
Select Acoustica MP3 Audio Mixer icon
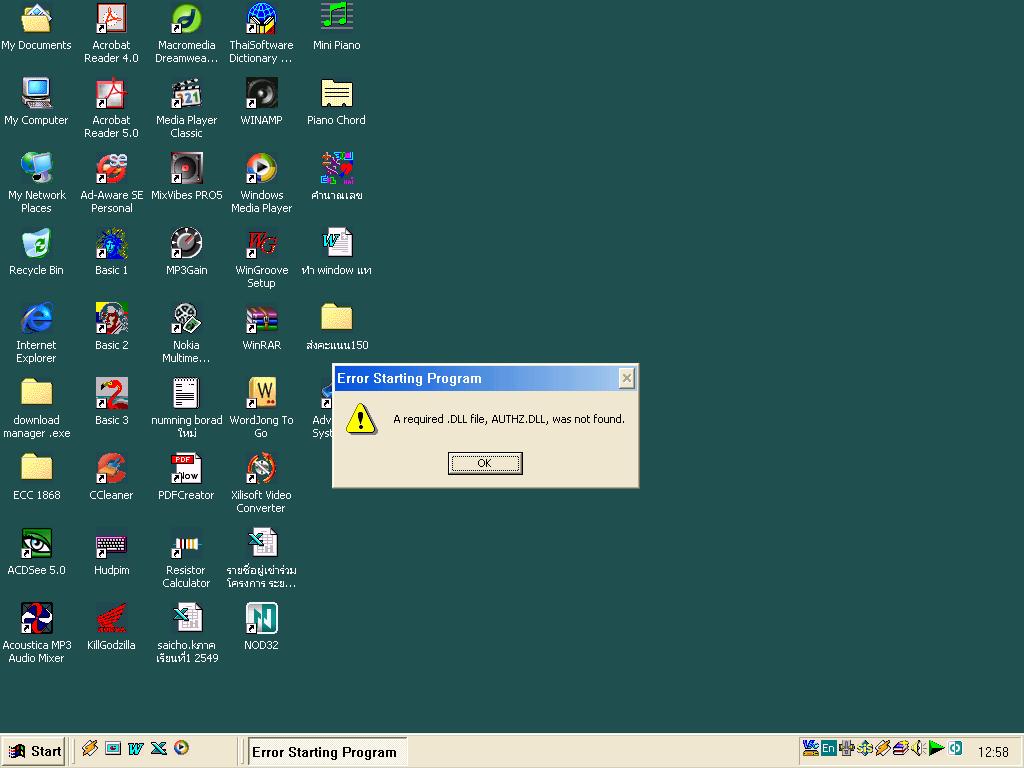point(36,633)
